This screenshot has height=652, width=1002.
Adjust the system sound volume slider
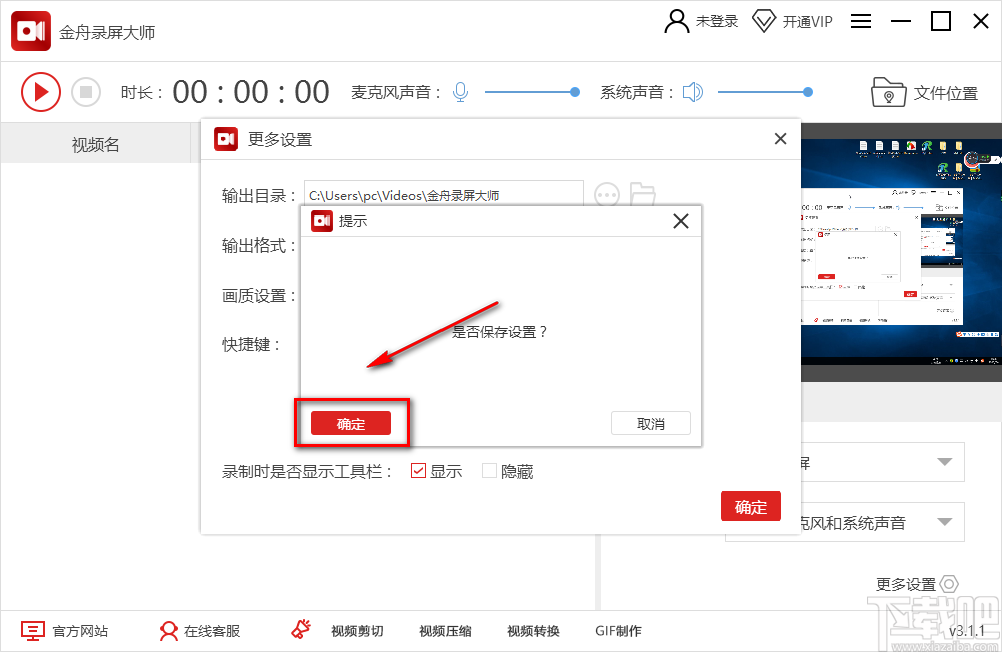tap(765, 92)
